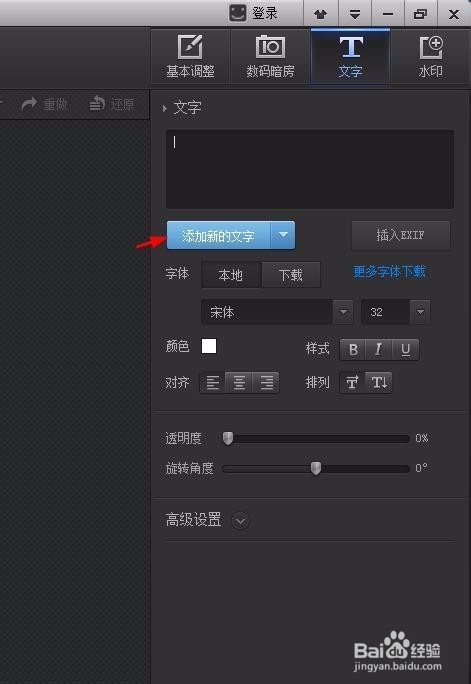Set vertical text arrangement
This screenshot has width=471, height=684.
click(379, 383)
